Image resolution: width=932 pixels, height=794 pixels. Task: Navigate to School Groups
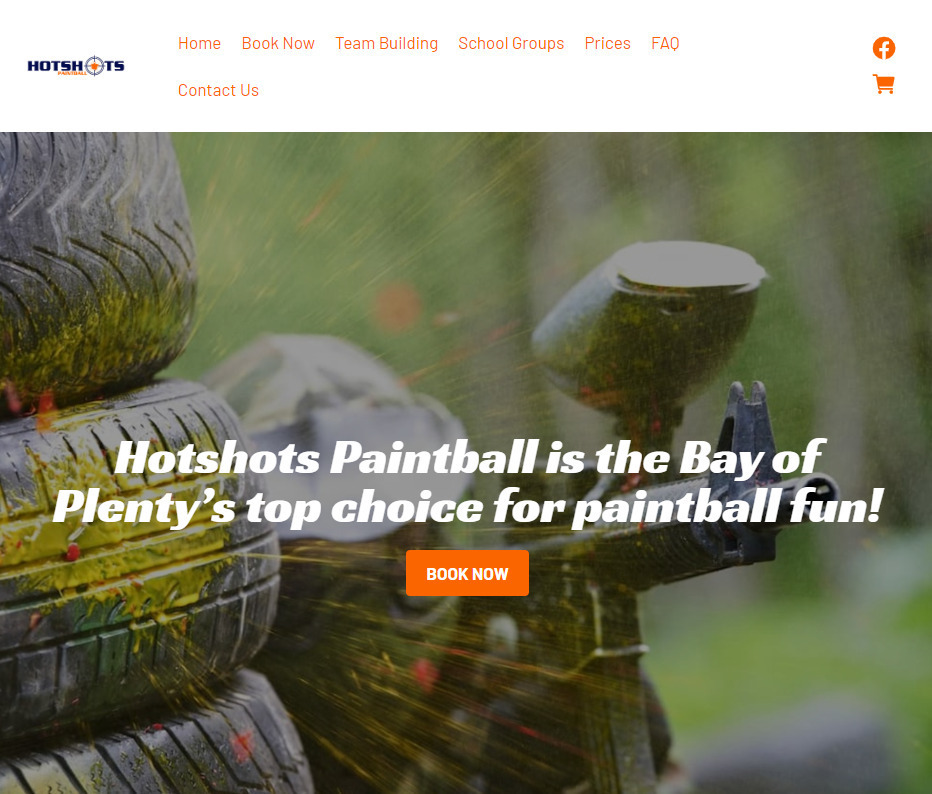pyautogui.click(x=511, y=43)
